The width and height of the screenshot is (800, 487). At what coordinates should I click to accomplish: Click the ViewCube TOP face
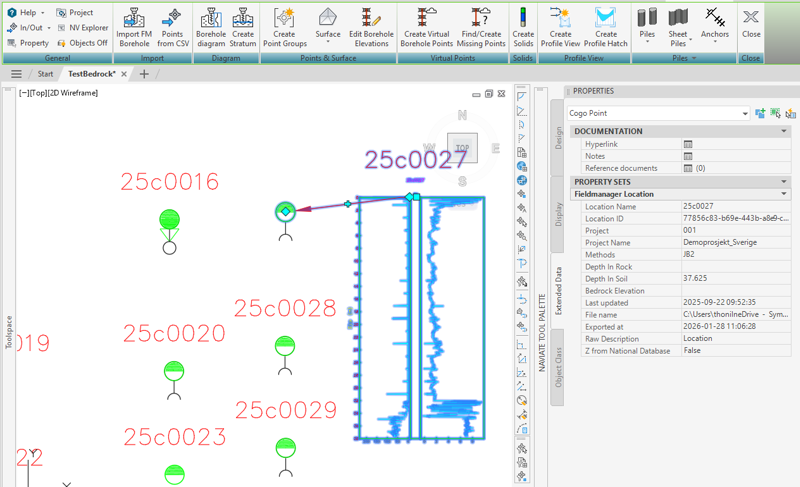[x=461, y=148]
